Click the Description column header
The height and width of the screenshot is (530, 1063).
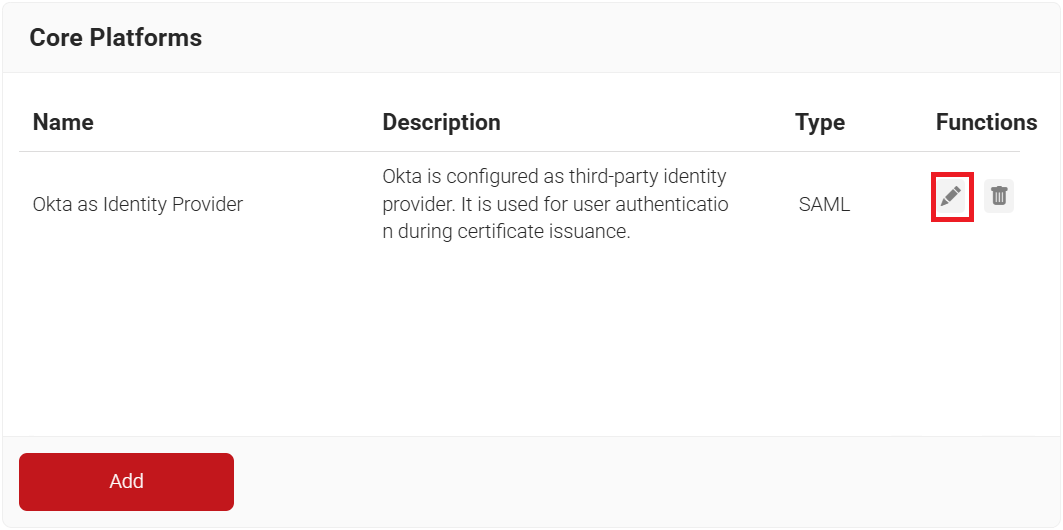pos(441,122)
